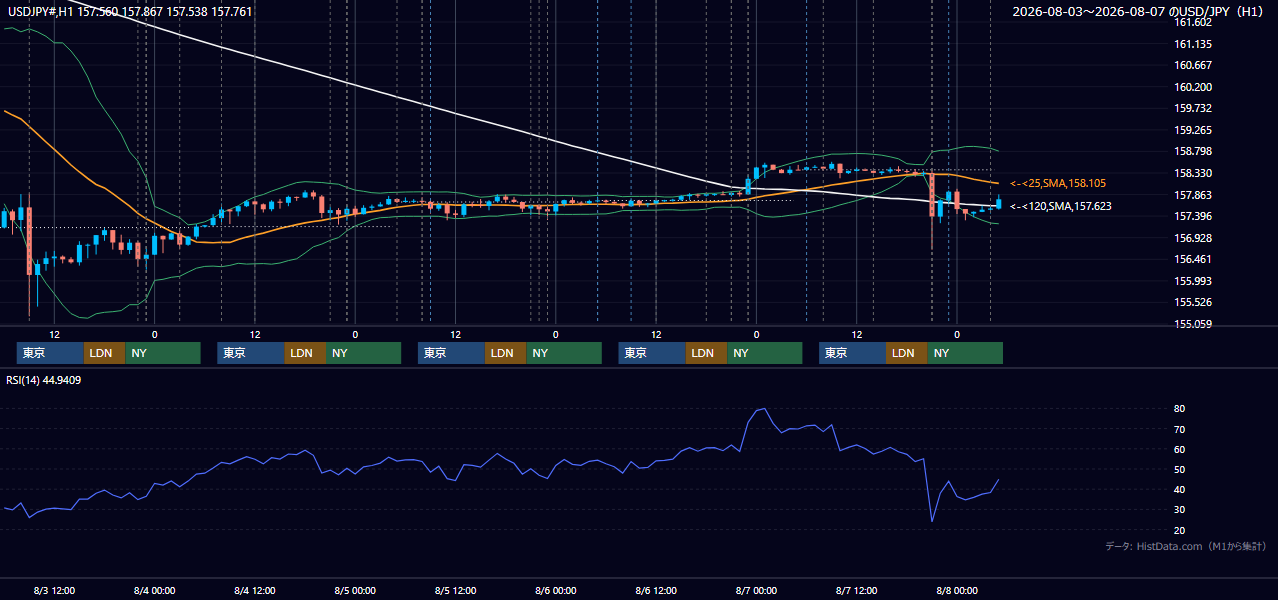
Task: Select the RSI(14) 44.9409 indicator label
Action: tap(44, 380)
